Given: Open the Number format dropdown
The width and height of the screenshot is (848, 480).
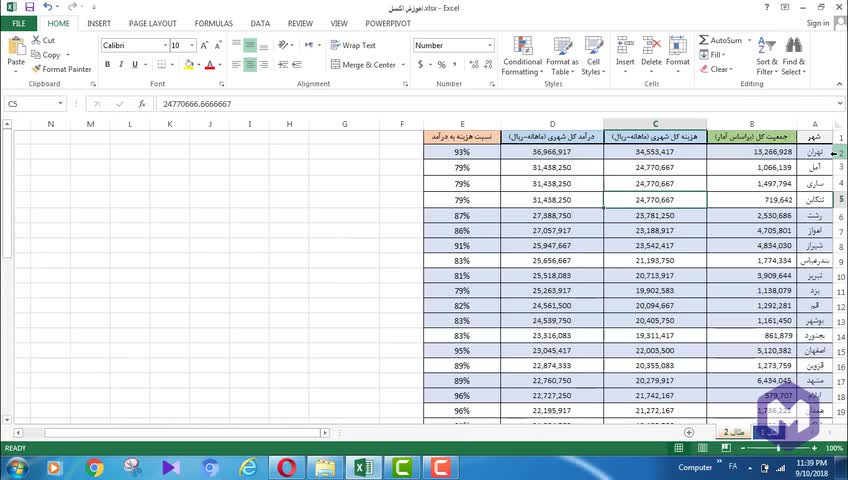Looking at the screenshot, I should coord(490,45).
